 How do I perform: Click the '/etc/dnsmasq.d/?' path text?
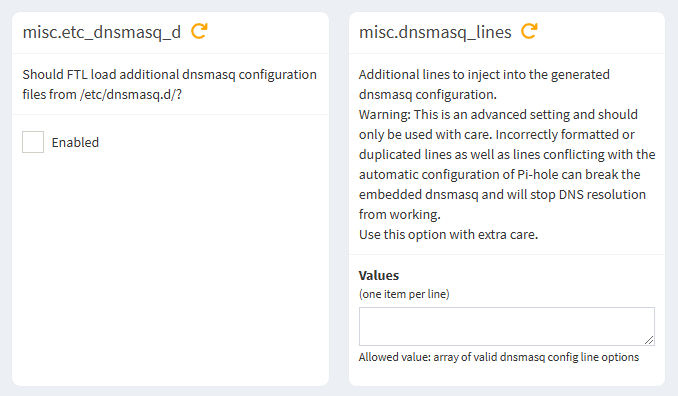coord(131,94)
